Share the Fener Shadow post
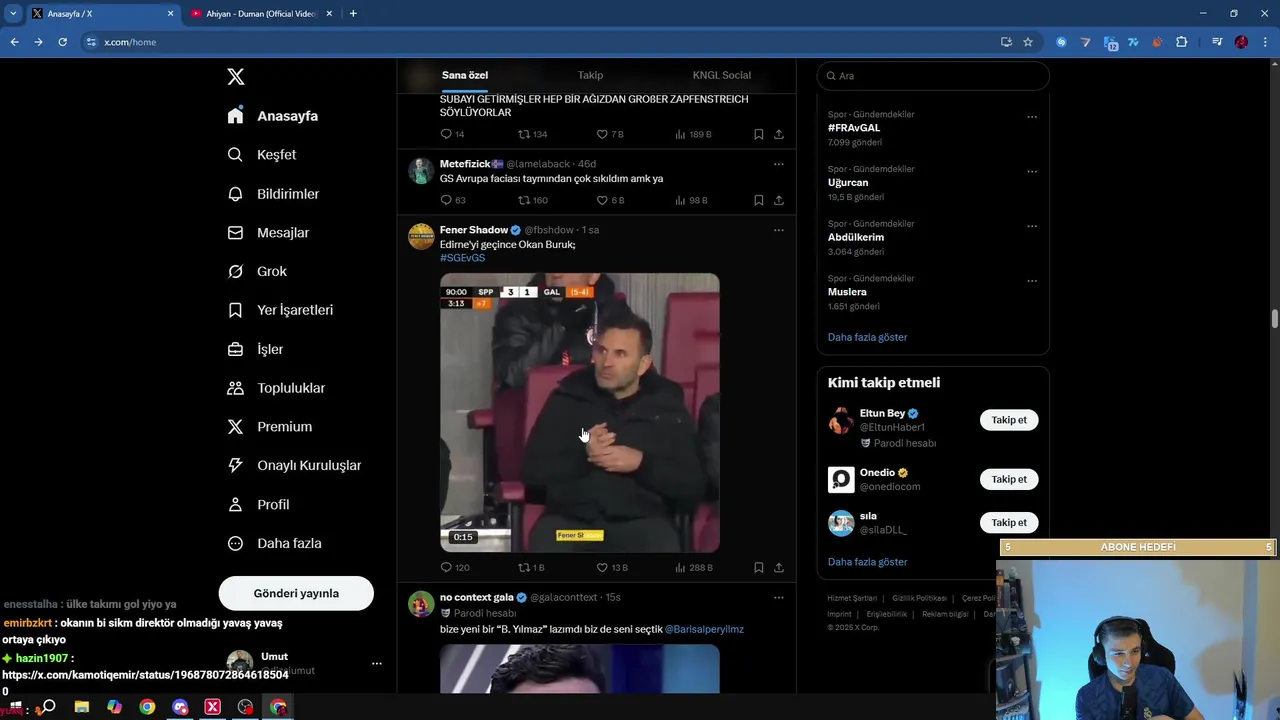The width and height of the screenshot is (1280, 720). (778, 567)
